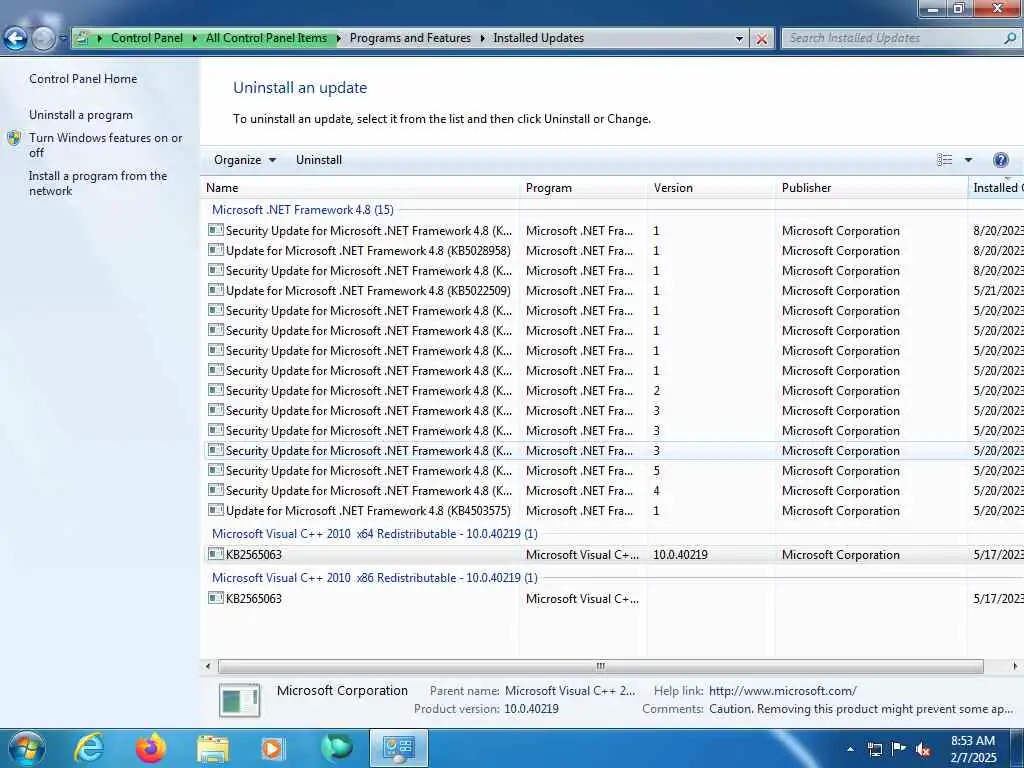Click the Action Center flag icon
1024x768 pixels.
[x=899, y=749]
